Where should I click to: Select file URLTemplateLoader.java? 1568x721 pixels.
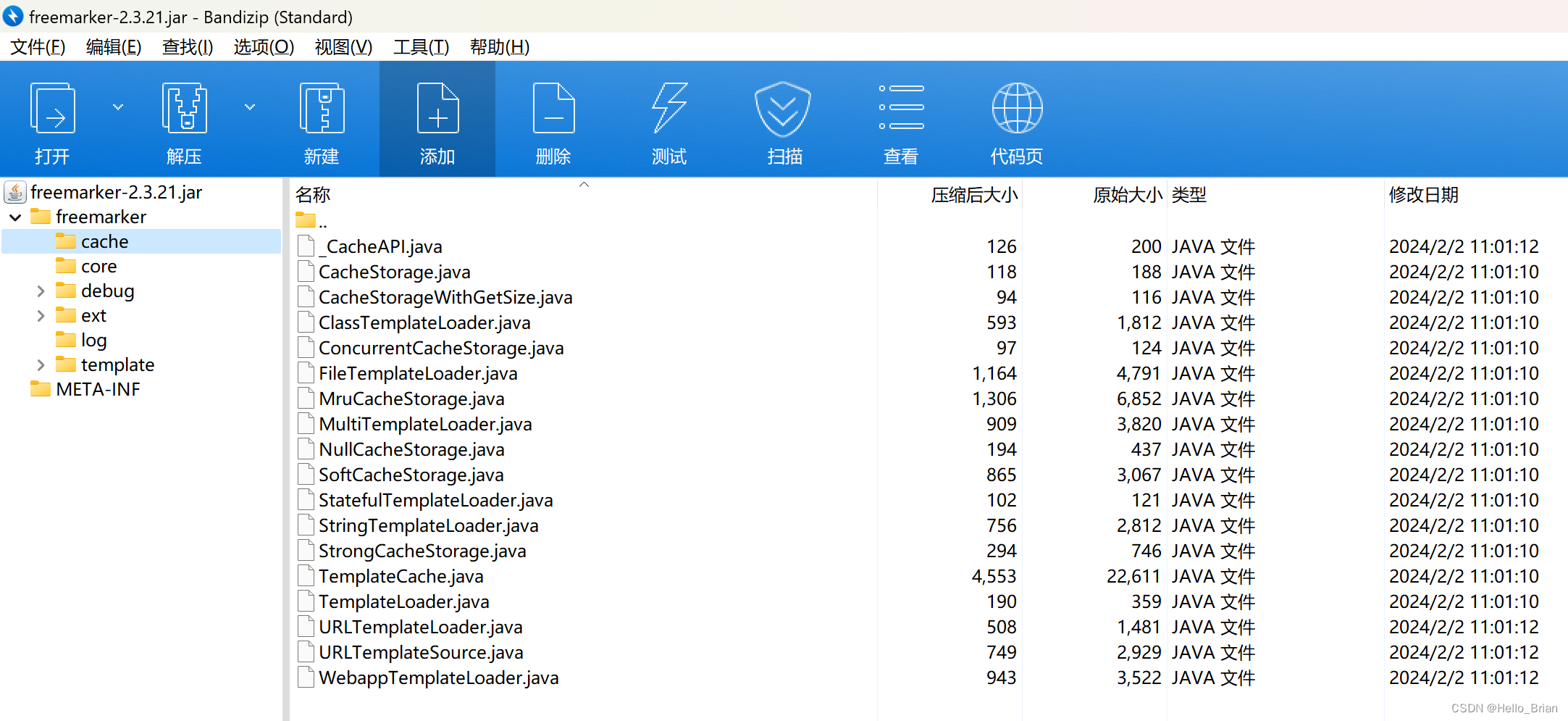(420, 627)
